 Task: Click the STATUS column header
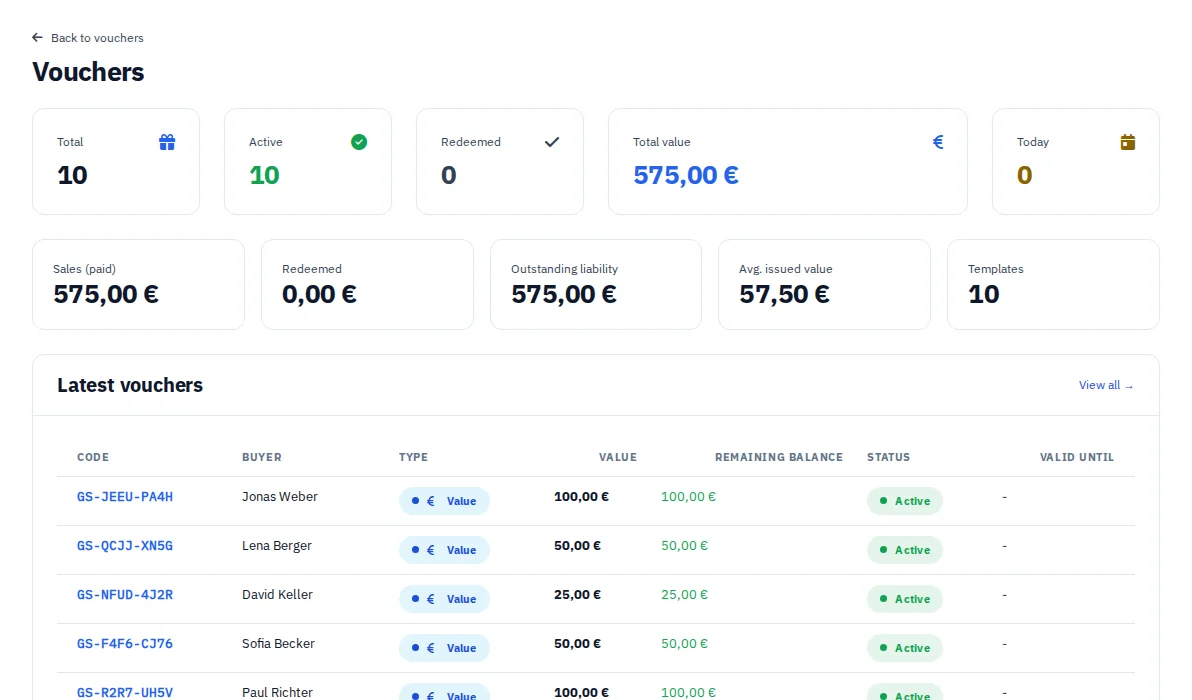coord(888,457)
